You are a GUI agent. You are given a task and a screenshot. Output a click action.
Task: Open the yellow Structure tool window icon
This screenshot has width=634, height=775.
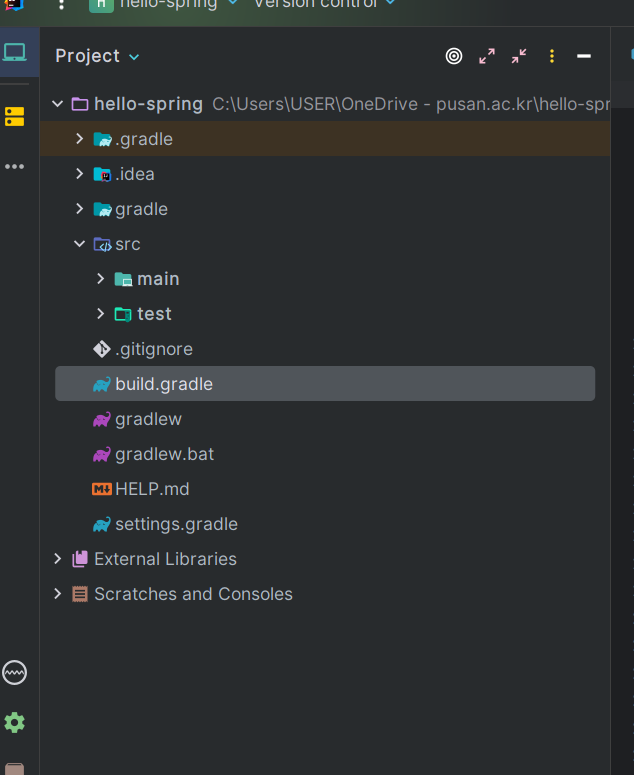coord(14,116)
